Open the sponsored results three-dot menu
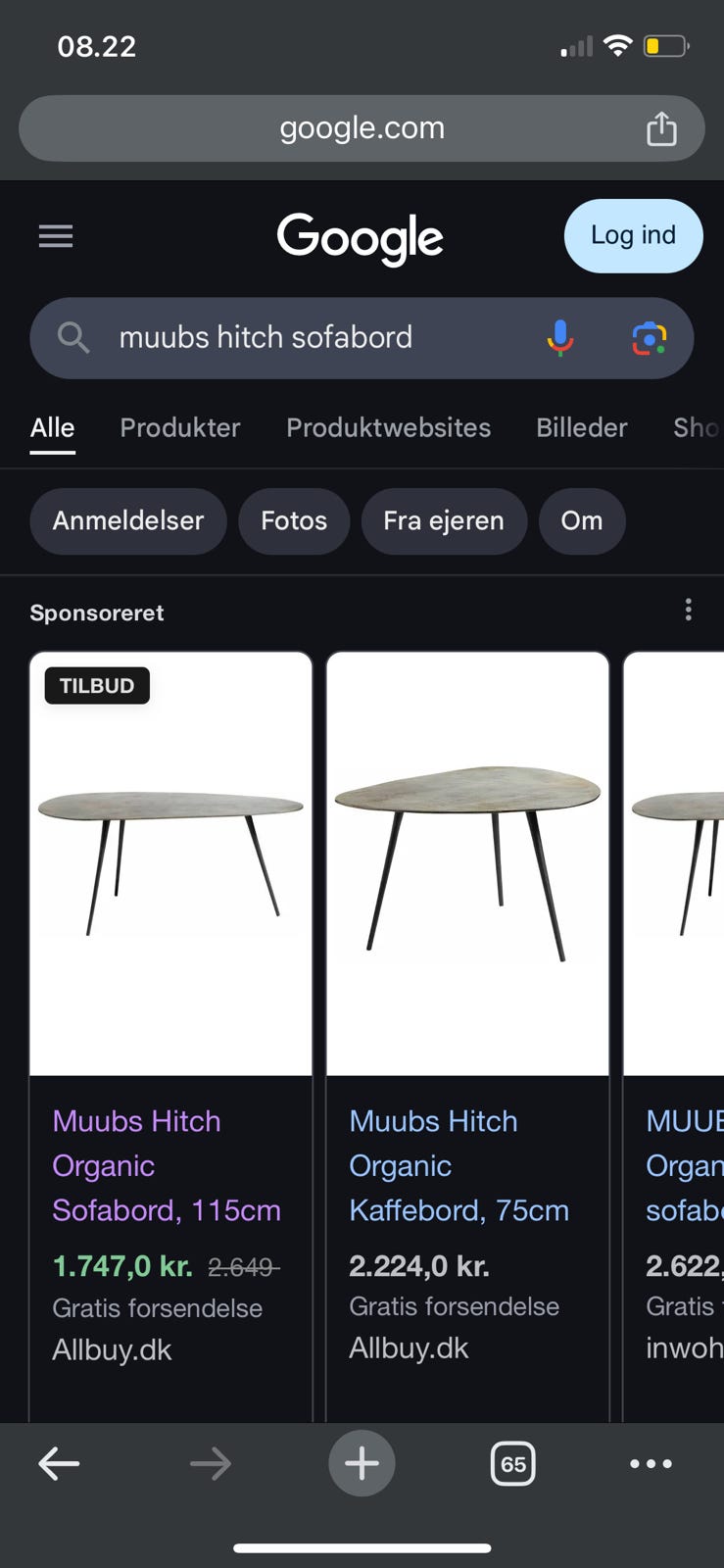 pyautogui.click(x=688, y=610)
